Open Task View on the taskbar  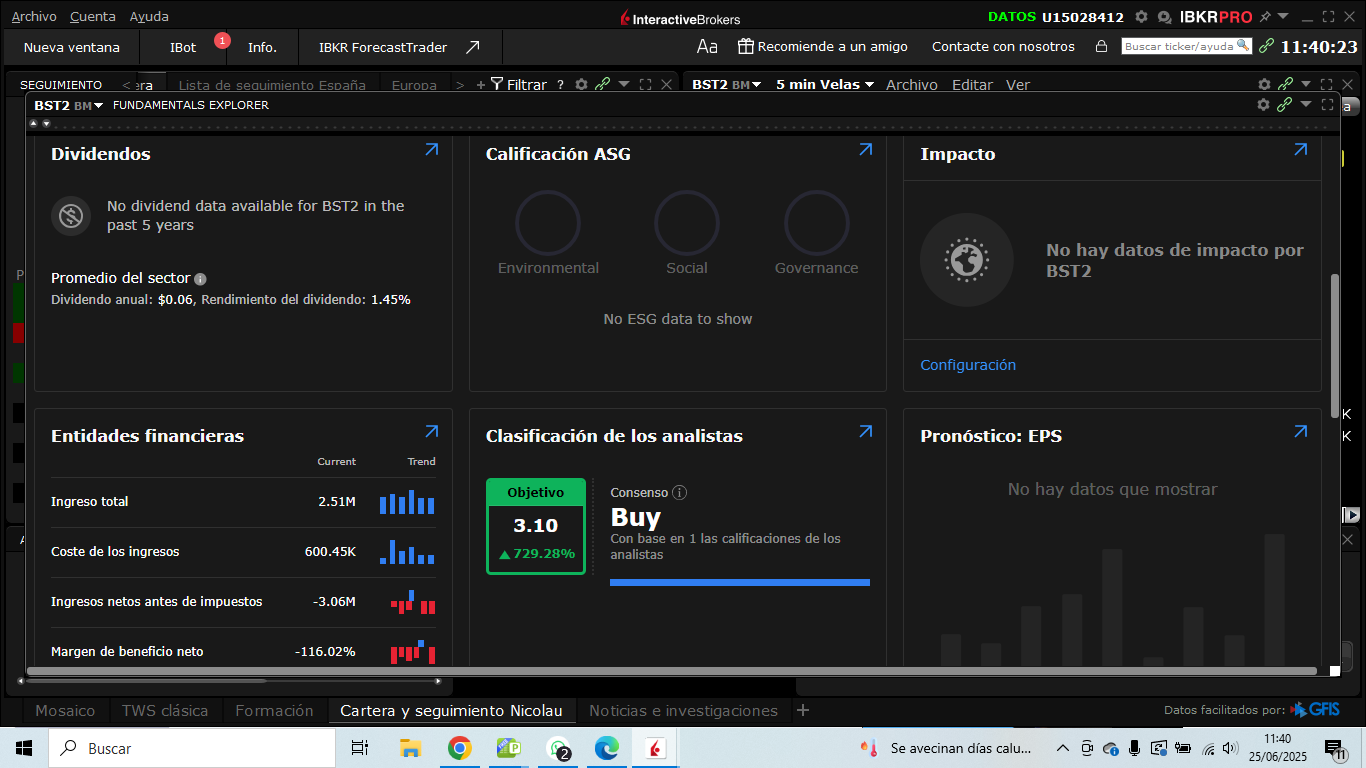360,748
